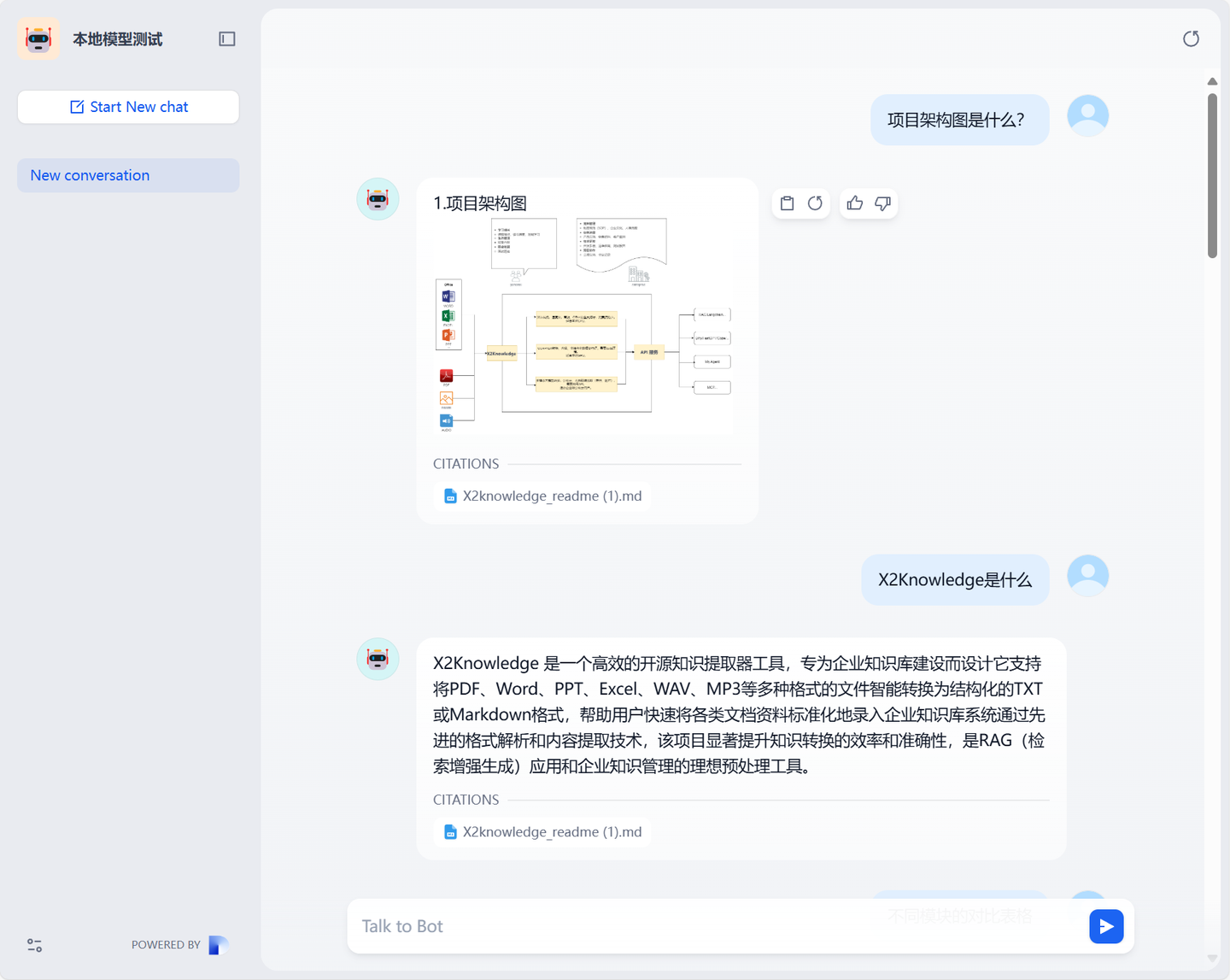The width and height of the screenshot is (1230, 980).
Task: Click the user avatar beside X2Knowledge是什么
Action: tap(1087, 576)
